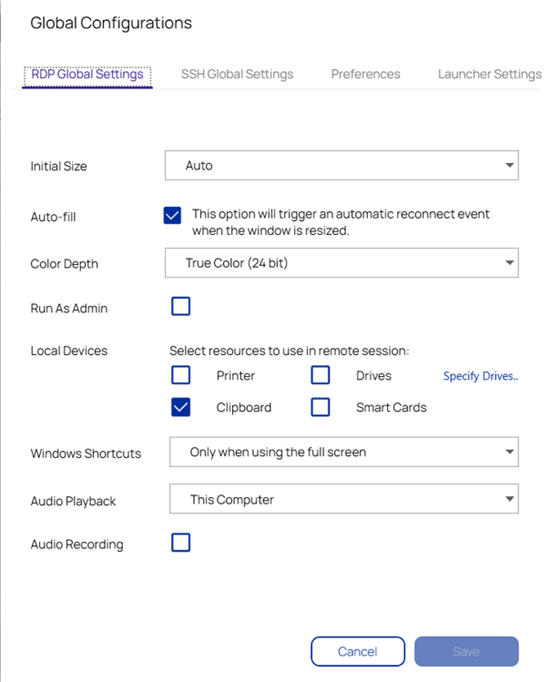Select the RDP Global Settings tab
This screenshot has width=547, height=682.
click(x=87, y=74)
